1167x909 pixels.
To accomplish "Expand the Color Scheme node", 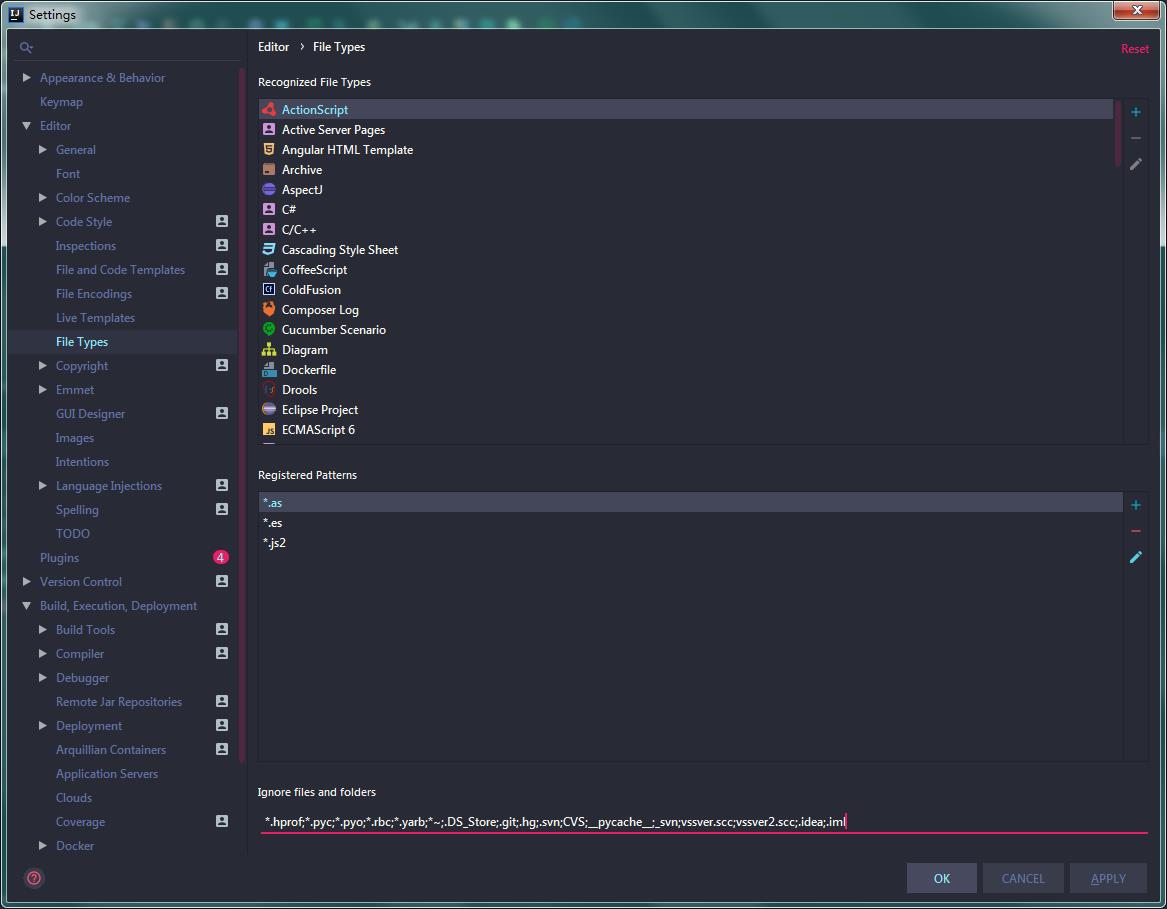I will coord(43,198).
